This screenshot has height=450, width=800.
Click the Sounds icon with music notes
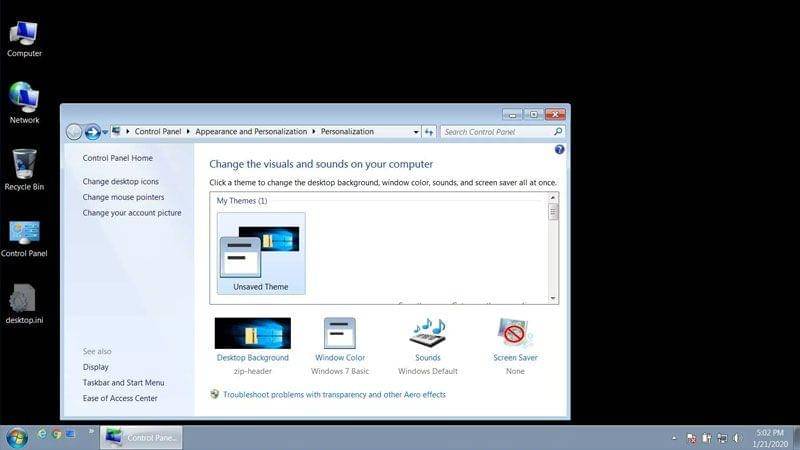pos(428,333)
